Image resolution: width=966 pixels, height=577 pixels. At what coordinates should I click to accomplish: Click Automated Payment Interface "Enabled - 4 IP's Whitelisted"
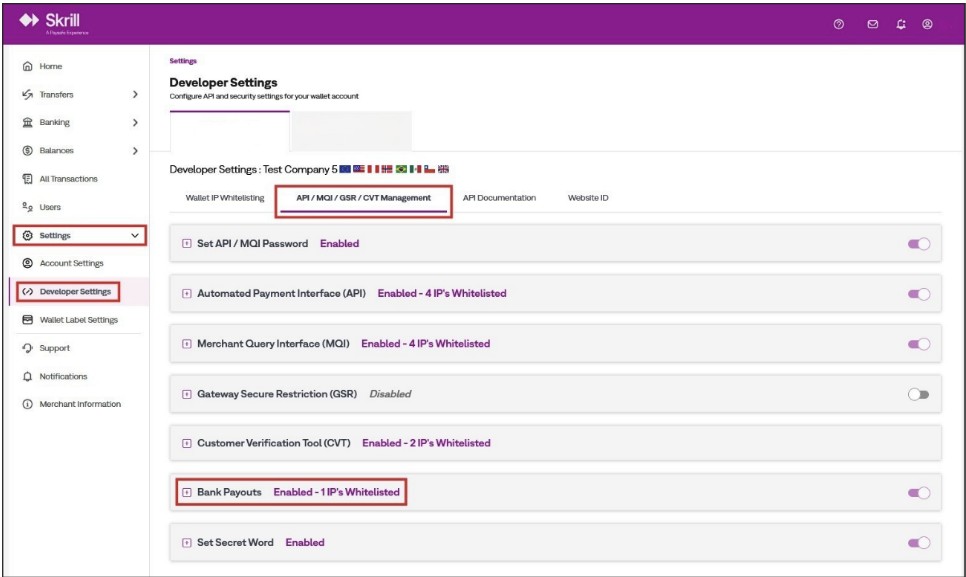(x=442, y=293)
